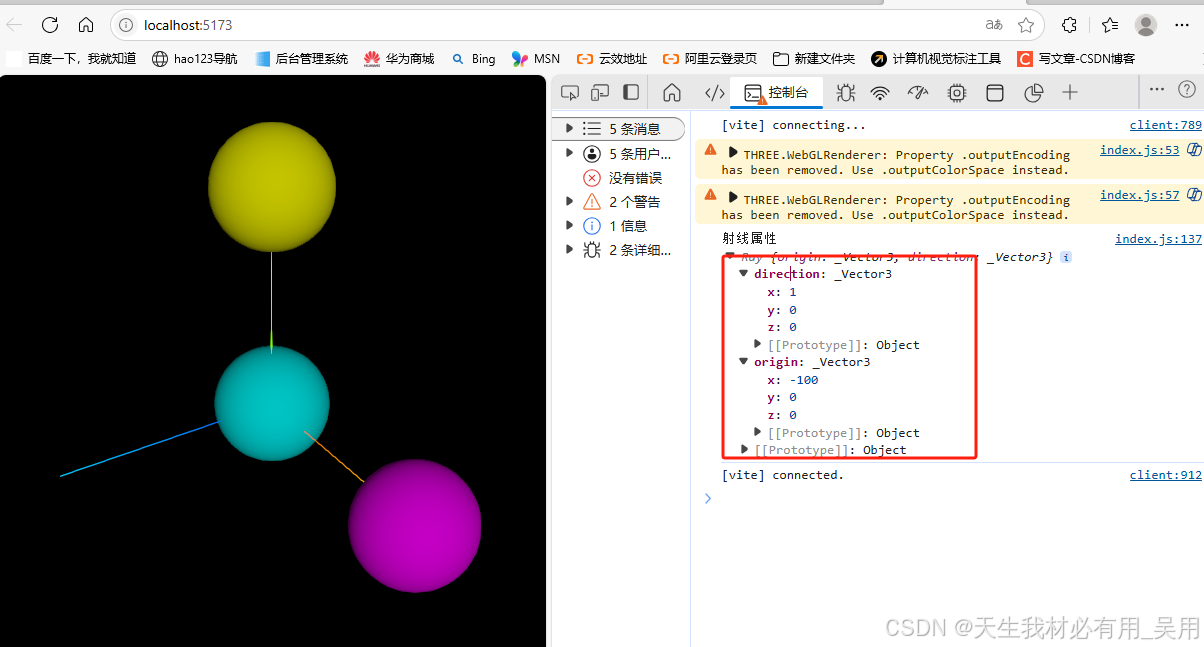The width and height of the screenshot is (1204, 647).
Task: Open the 新建文件夹 bookmarks folder
Action: [x=813, y=59]
